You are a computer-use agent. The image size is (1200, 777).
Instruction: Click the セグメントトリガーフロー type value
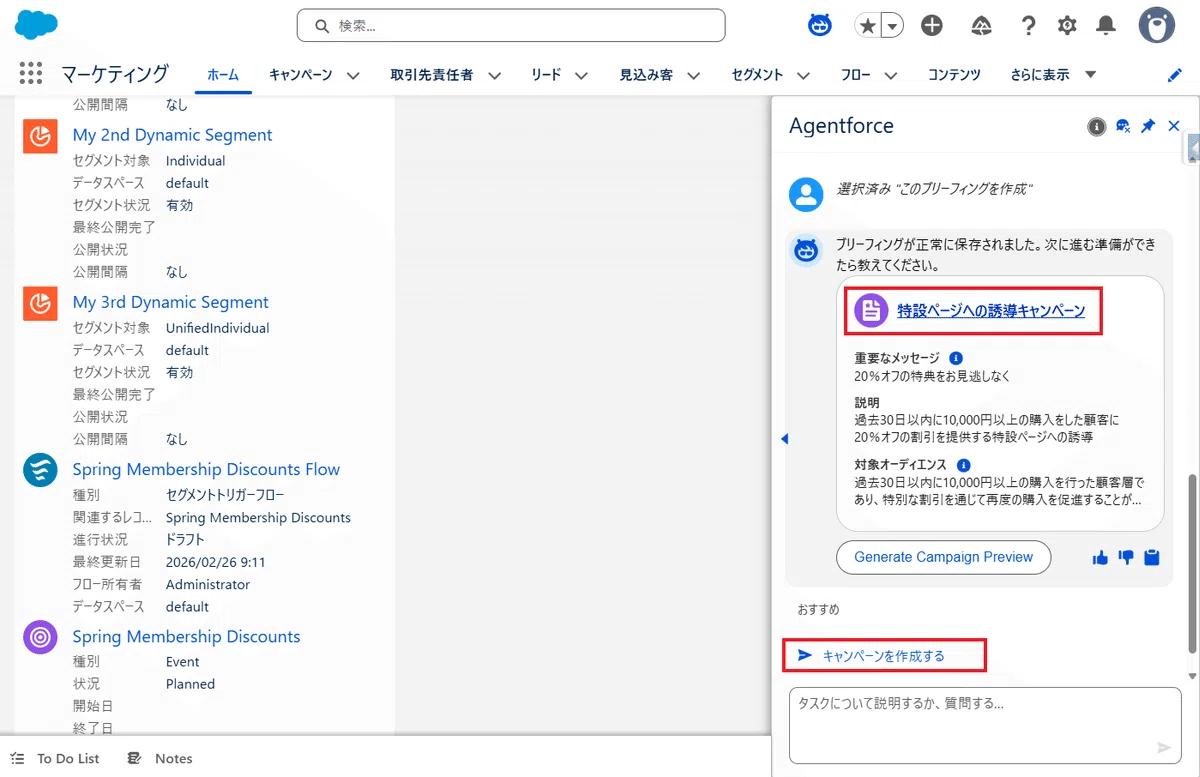(225, 495)
